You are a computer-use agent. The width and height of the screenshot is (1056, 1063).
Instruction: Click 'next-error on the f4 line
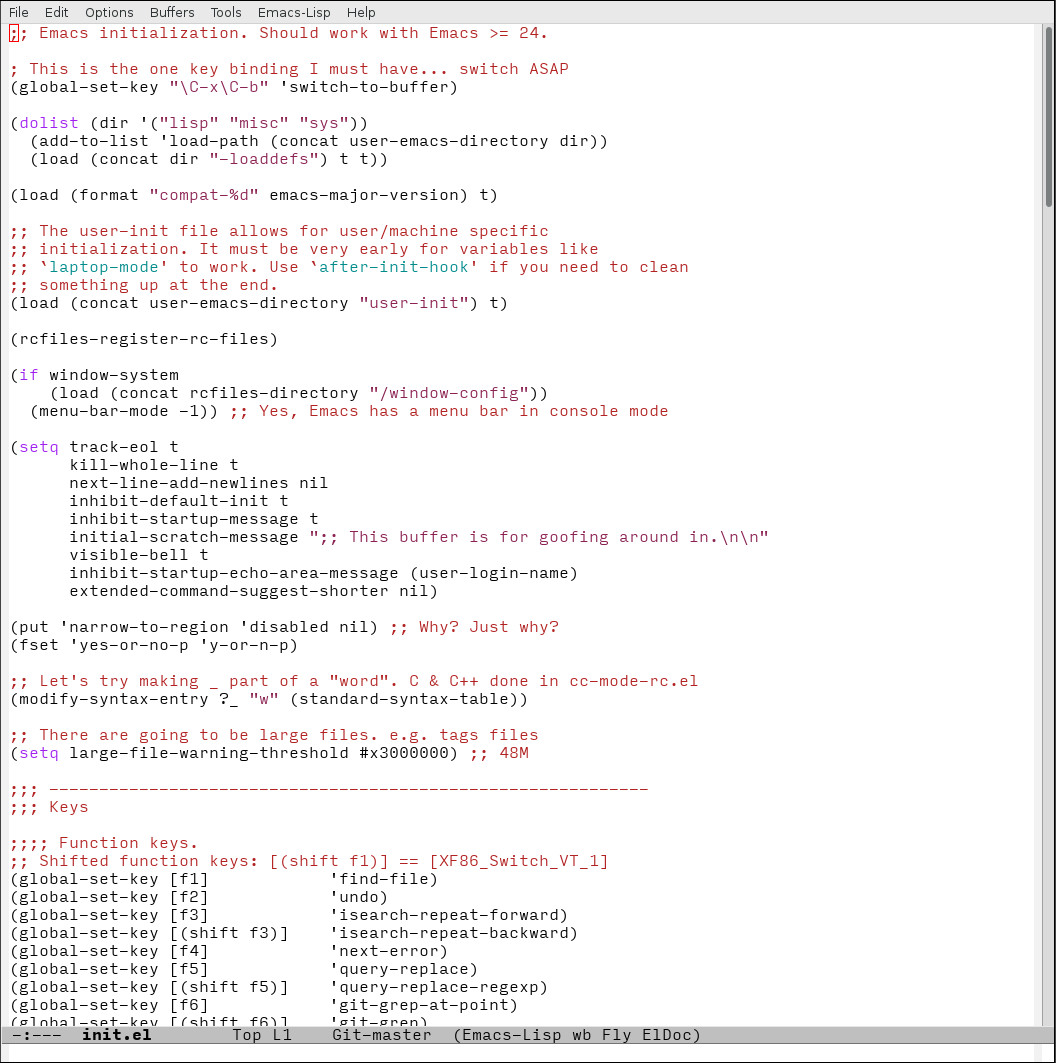384,950
